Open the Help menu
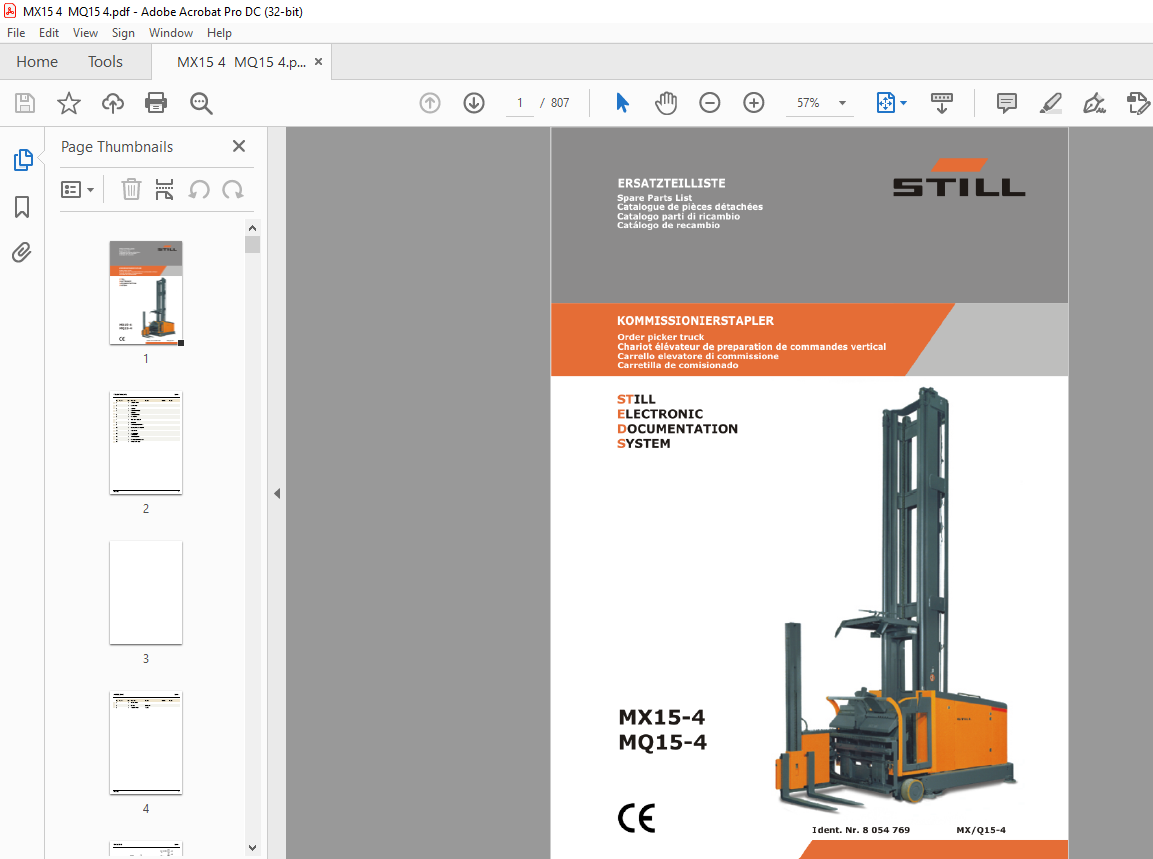The width and height of the screenshot is (1153, 859). [219, 33]
